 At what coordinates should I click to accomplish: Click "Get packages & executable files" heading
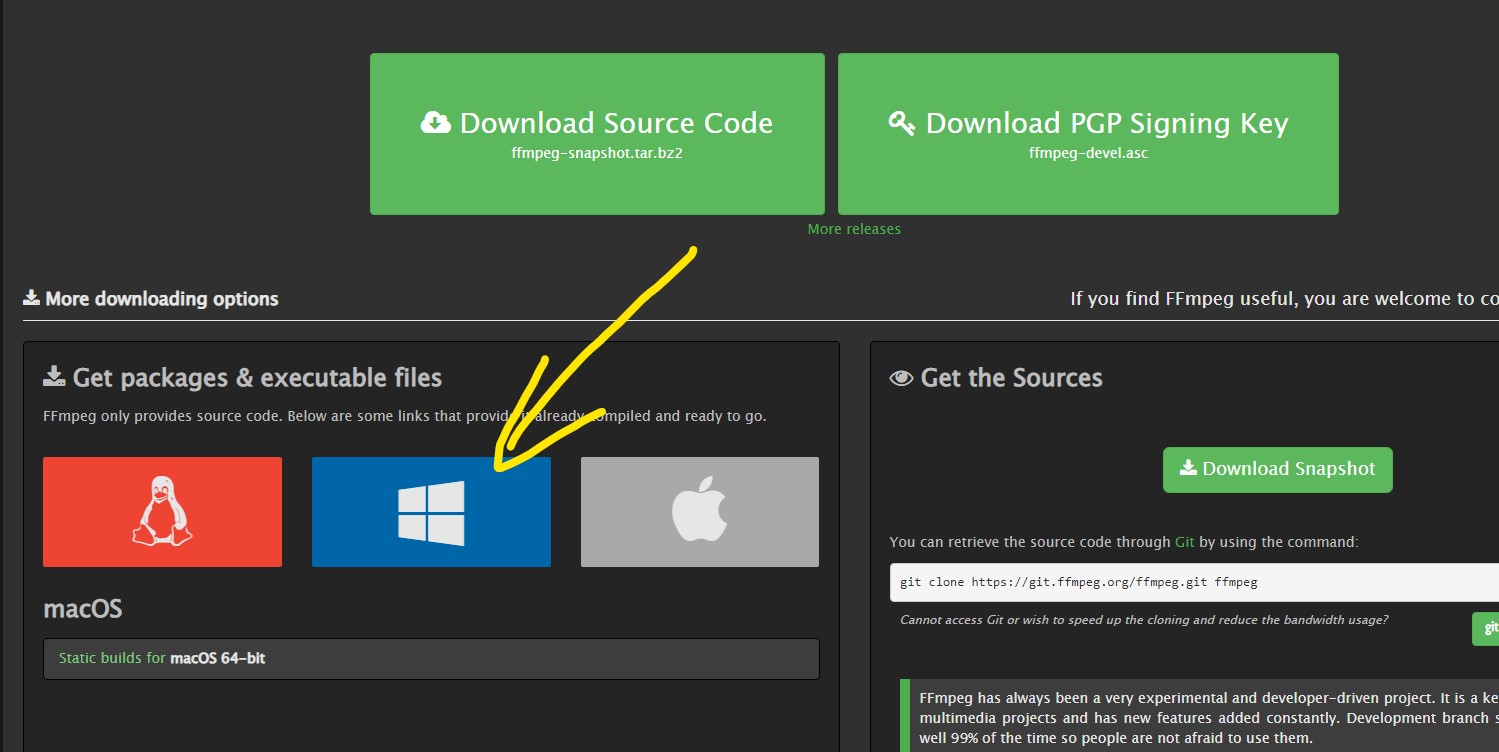coord(243,378)
